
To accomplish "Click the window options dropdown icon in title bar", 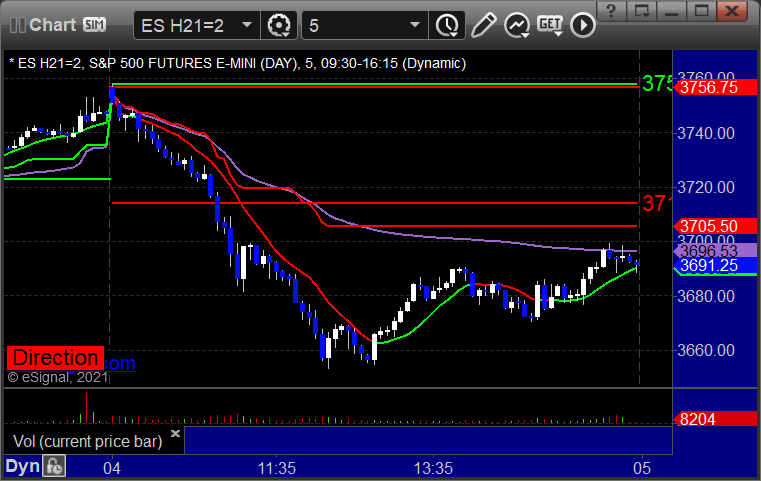I will pos(641,11).
